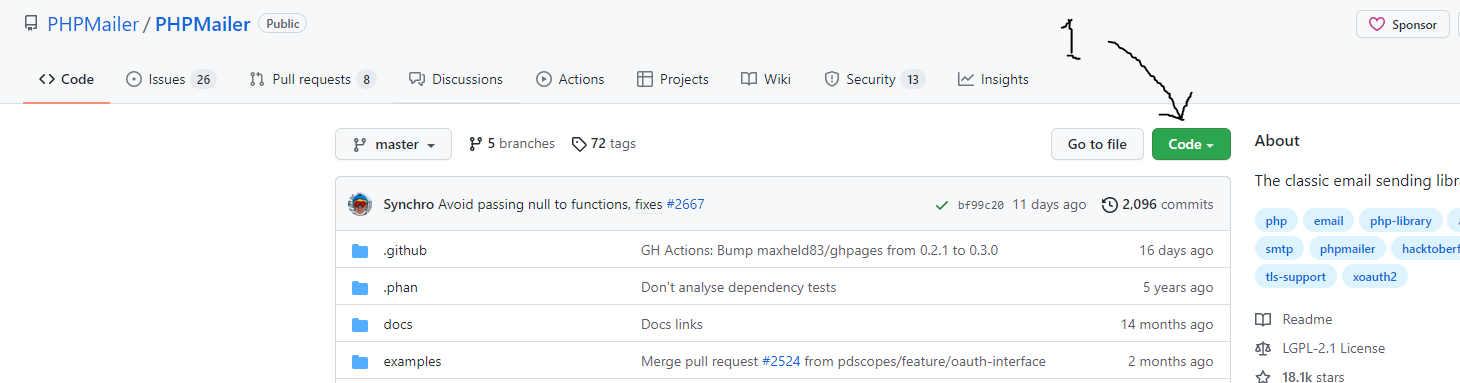Click the folder icon for examples
This screenshot has width=1460, height=383.
360,362
